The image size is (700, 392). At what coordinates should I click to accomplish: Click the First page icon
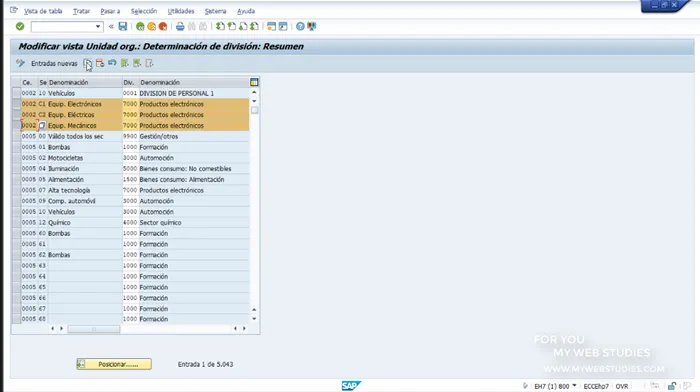pyautogui.click(x=220, y=26)
